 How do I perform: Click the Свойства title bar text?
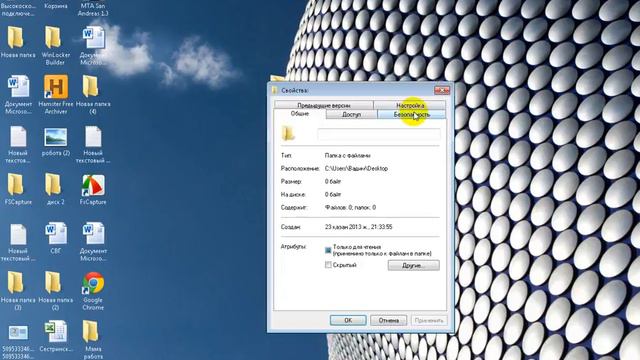(x=294, y=90)
